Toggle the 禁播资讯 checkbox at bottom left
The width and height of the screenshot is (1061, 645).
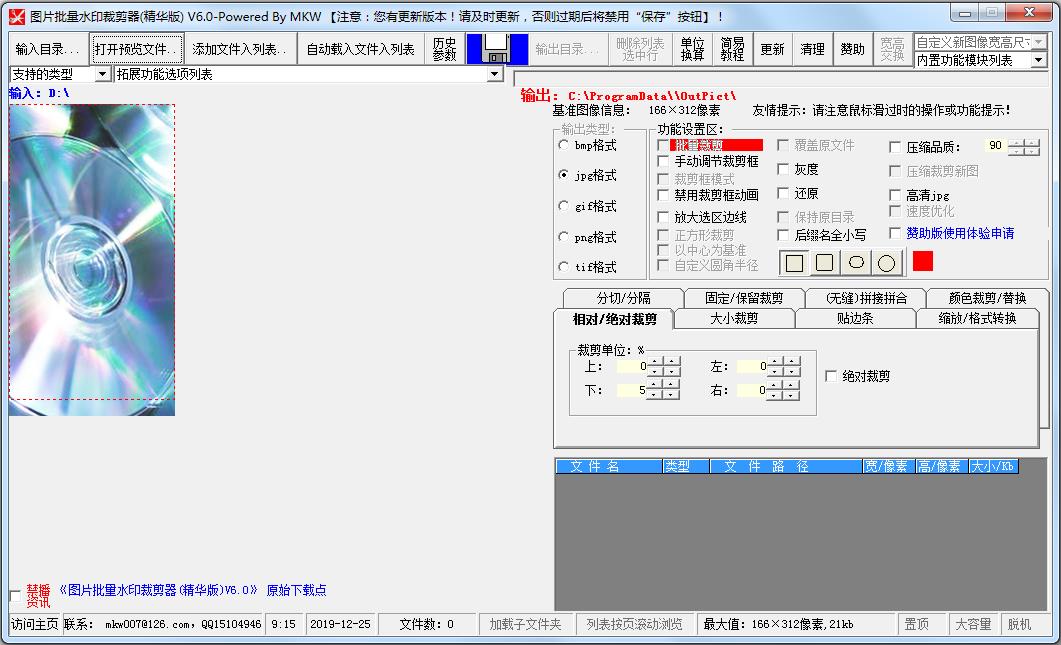(16, 596)
